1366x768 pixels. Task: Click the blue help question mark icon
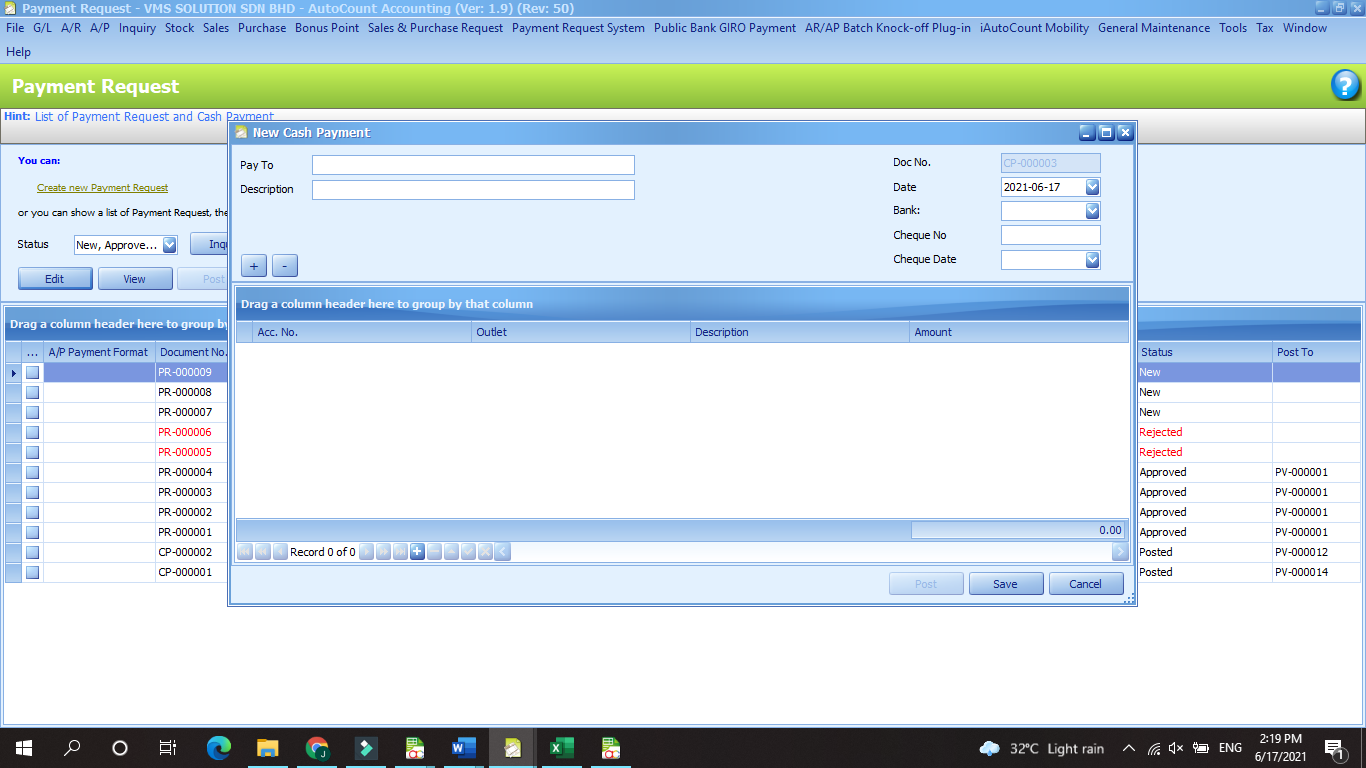point(1345,86)
